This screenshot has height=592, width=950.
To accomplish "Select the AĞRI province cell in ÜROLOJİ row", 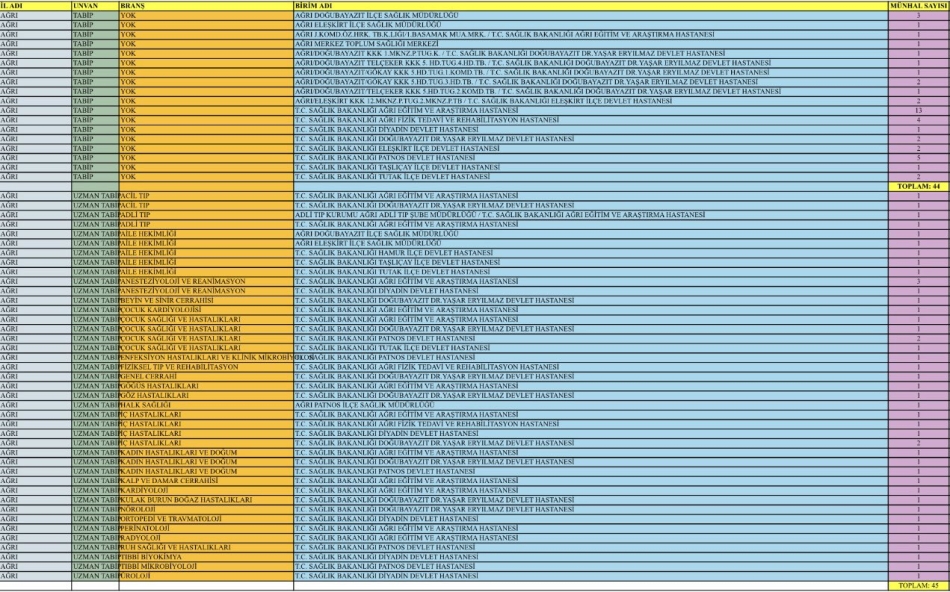I will click(36, 576).
